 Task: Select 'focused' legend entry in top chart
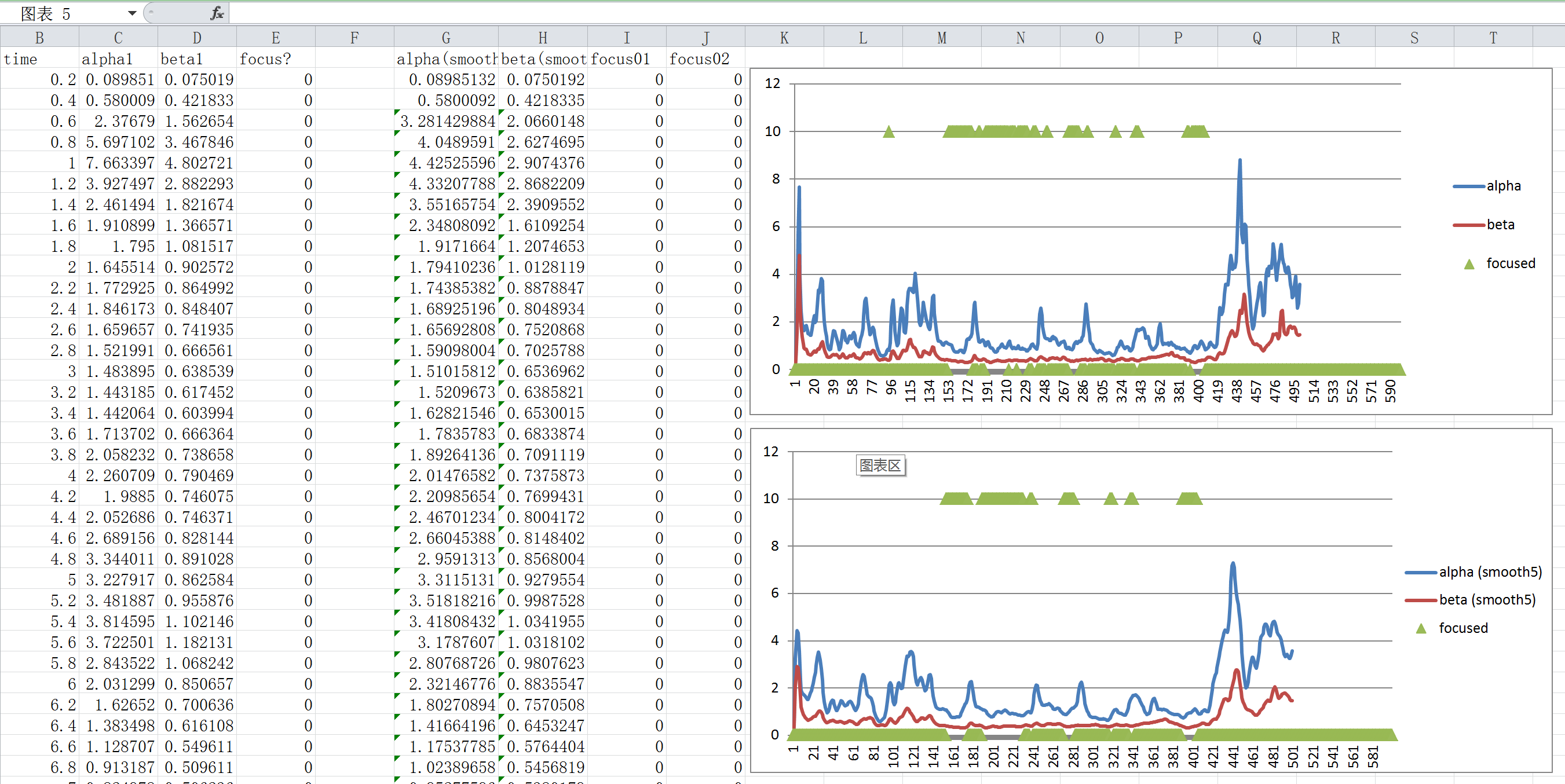1500,263
